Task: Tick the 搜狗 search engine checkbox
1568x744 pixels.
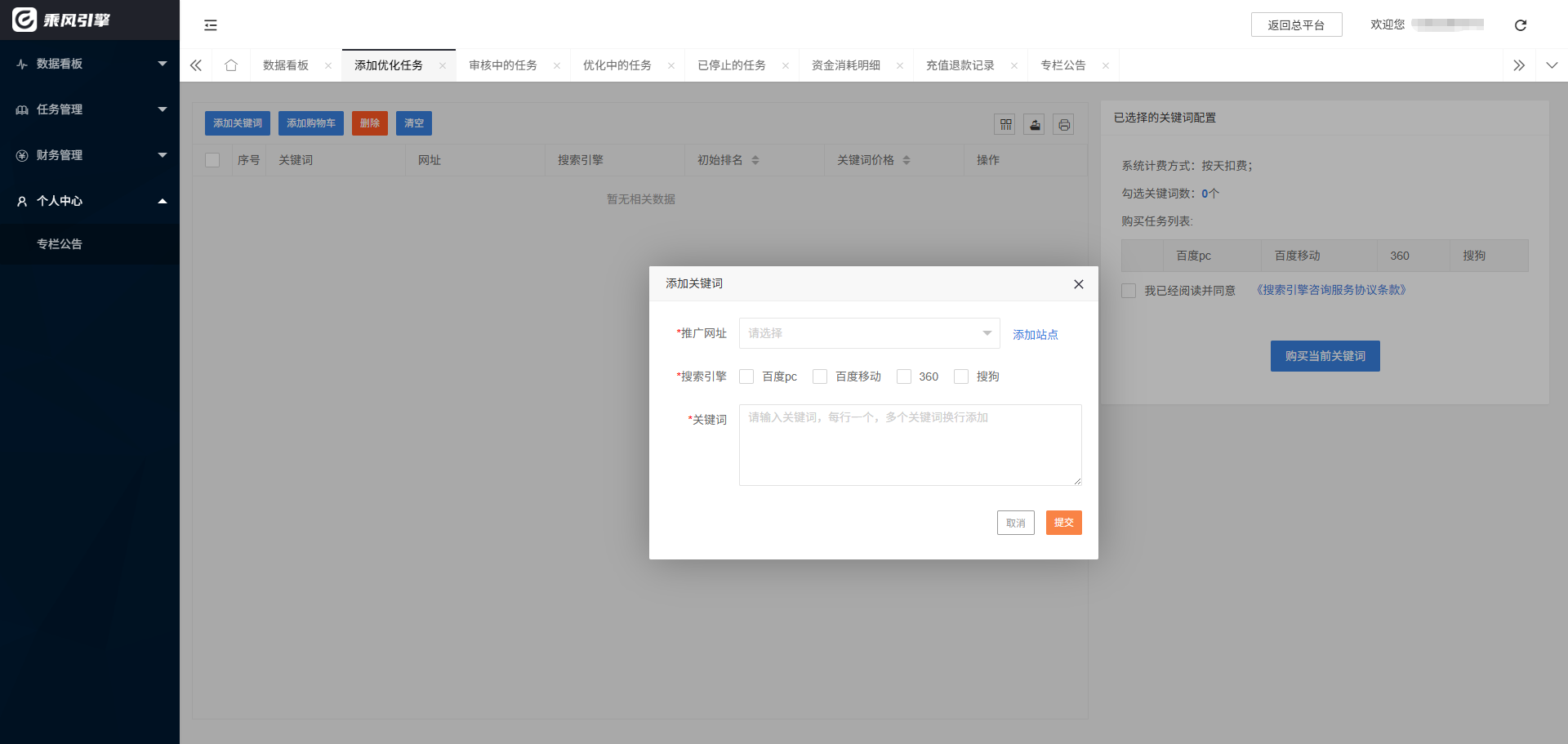Action: point(961,376)
